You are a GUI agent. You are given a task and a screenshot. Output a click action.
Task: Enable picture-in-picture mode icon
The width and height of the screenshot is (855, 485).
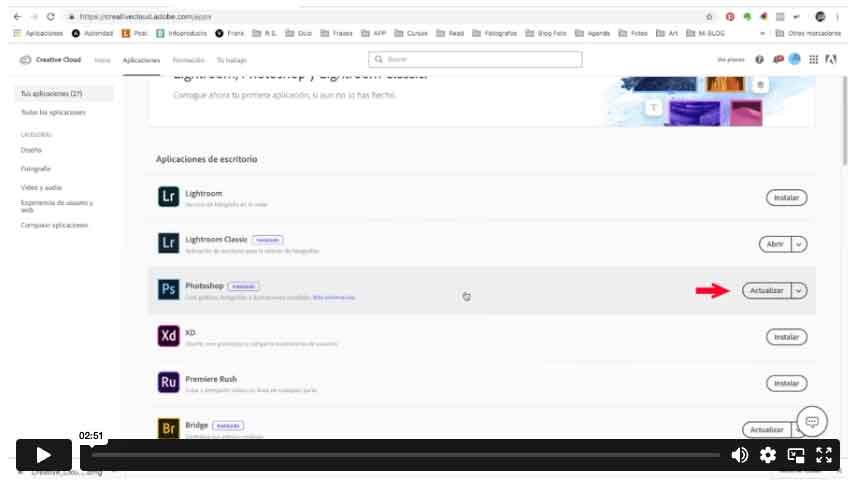pos(796,455)
